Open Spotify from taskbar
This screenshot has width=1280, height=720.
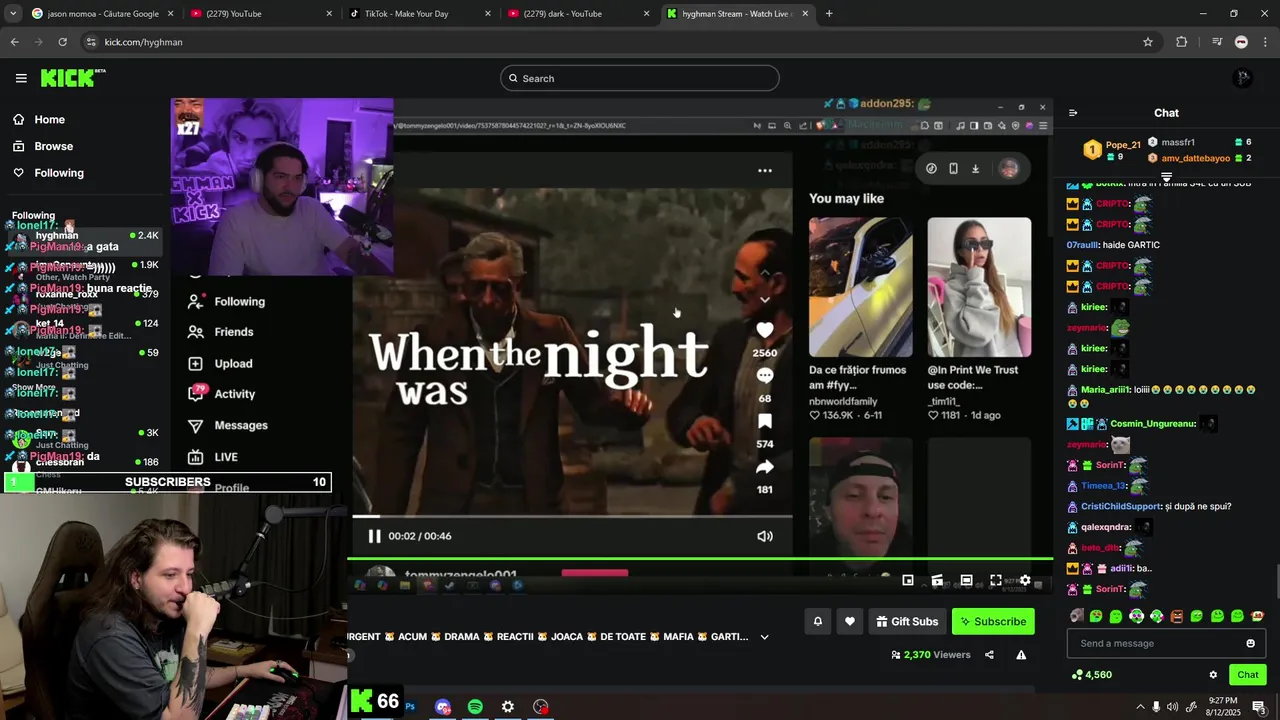(x=475, y=707)
